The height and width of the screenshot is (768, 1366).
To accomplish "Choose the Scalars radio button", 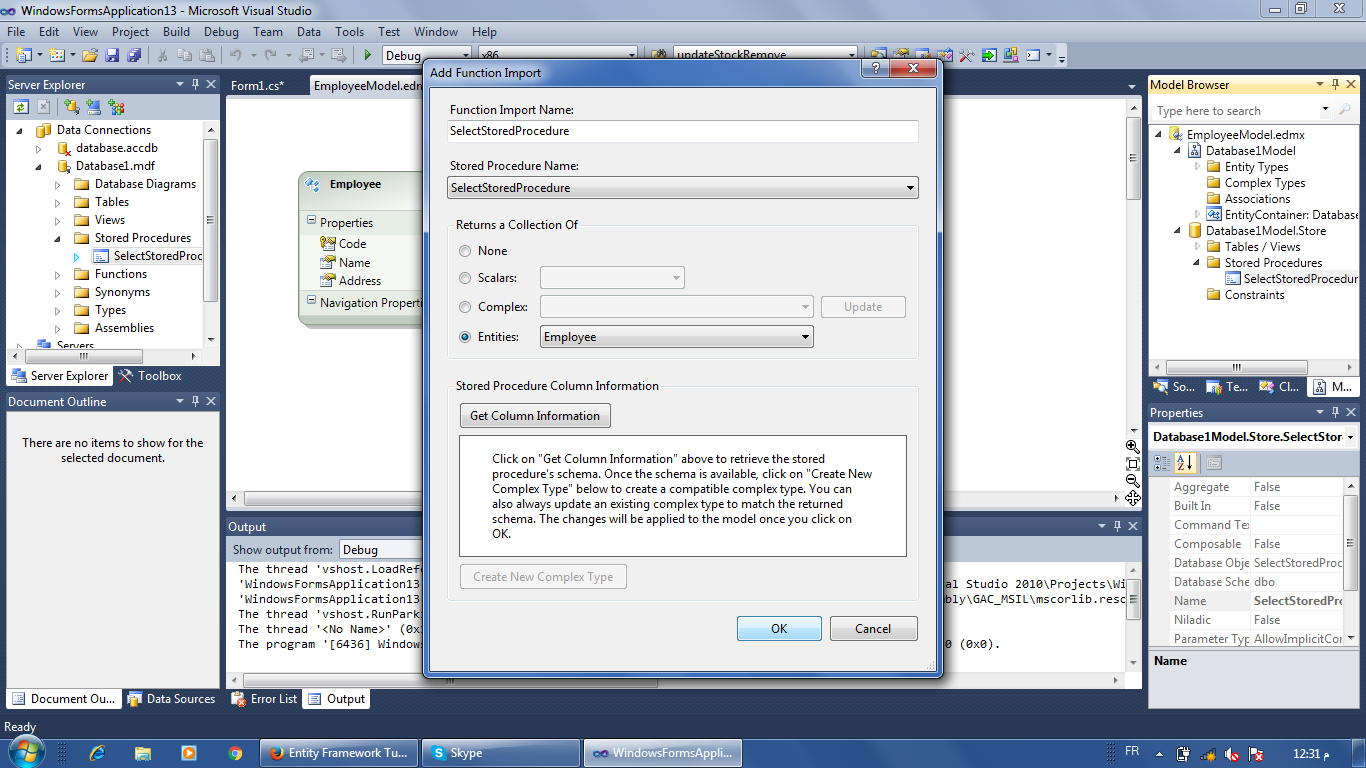I will click(464, 278).
